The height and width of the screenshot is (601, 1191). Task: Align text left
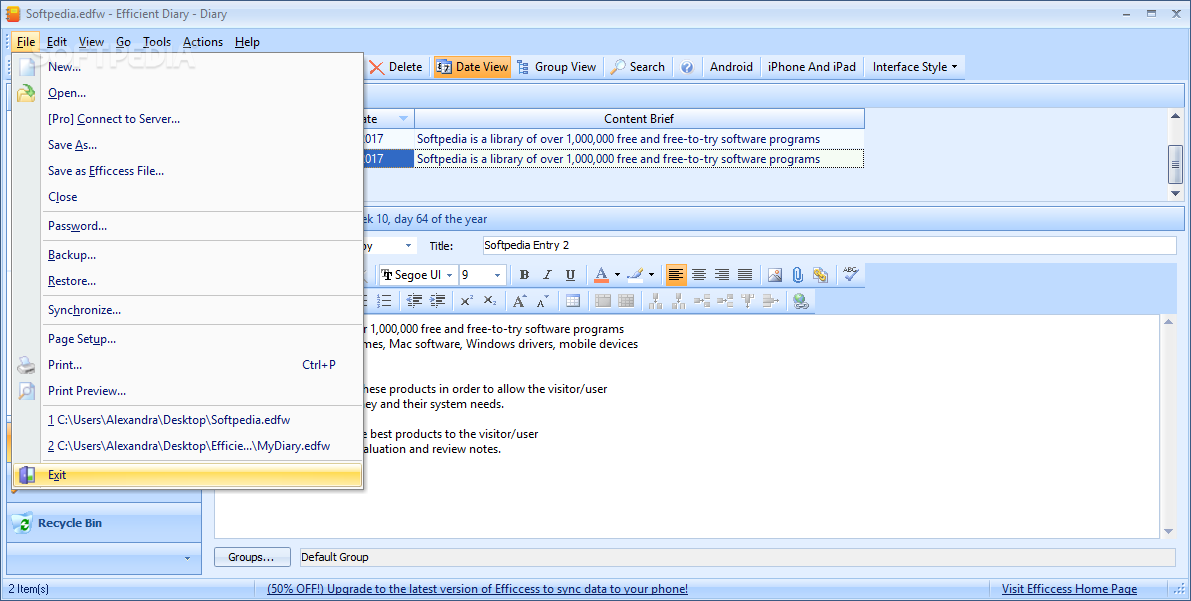675,275
